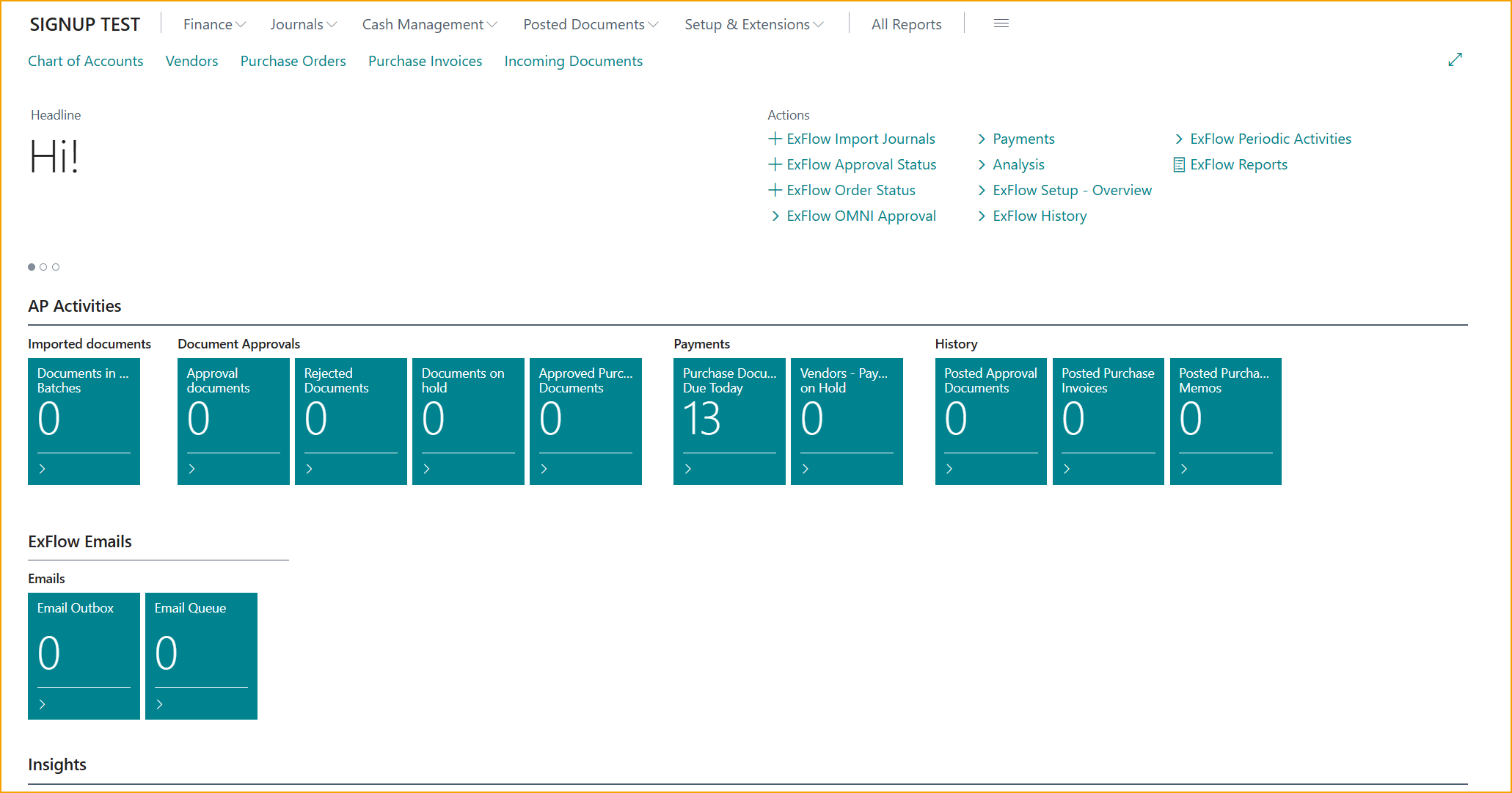Click the All Reports button
1512x793 pixels.
906,24
